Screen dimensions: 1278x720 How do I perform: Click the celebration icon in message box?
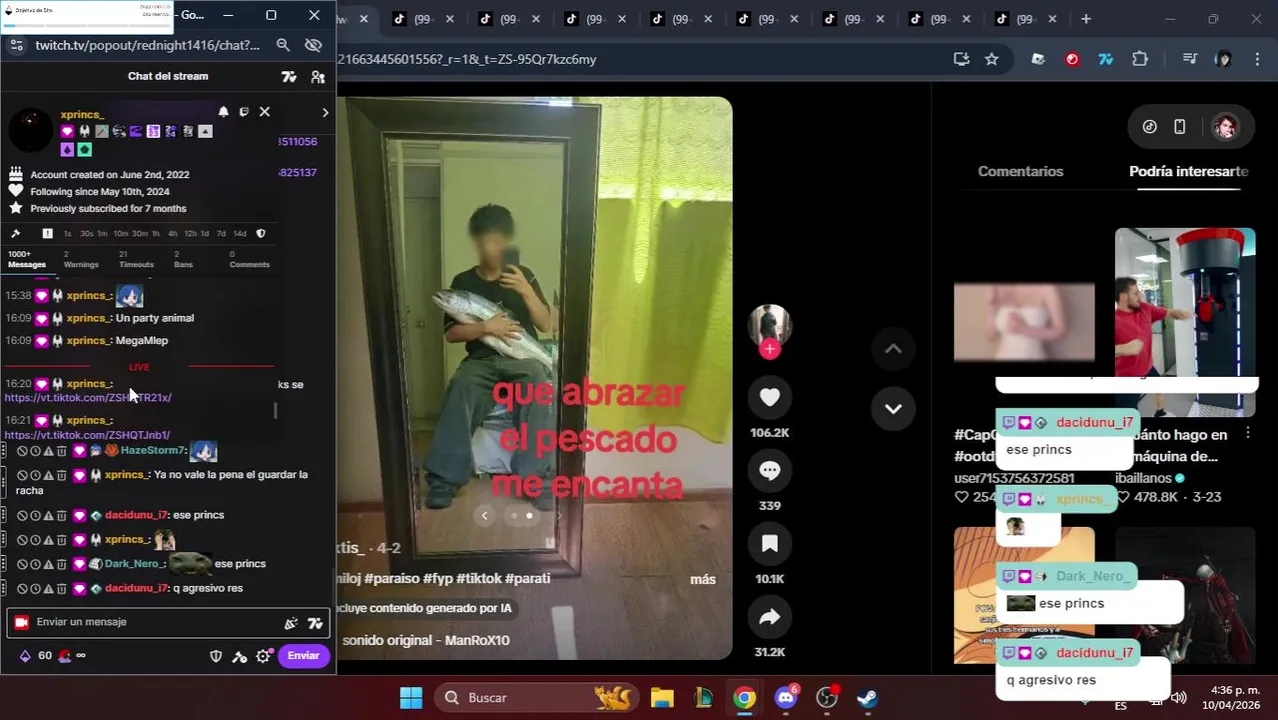pos(291,623)
